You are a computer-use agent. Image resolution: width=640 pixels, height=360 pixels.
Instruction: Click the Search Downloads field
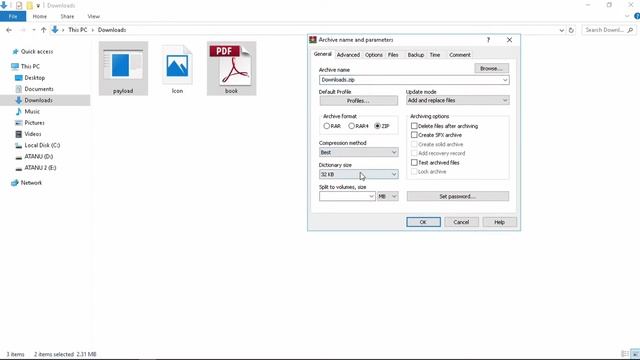tap(604, 30)
